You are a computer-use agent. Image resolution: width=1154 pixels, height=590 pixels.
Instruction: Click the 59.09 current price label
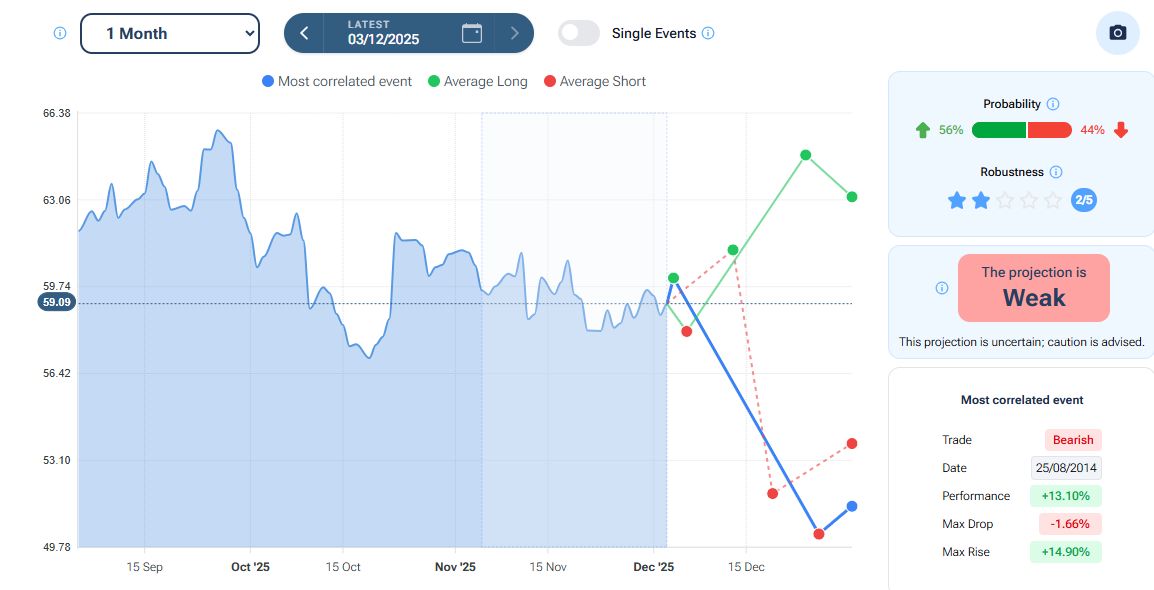58,302
